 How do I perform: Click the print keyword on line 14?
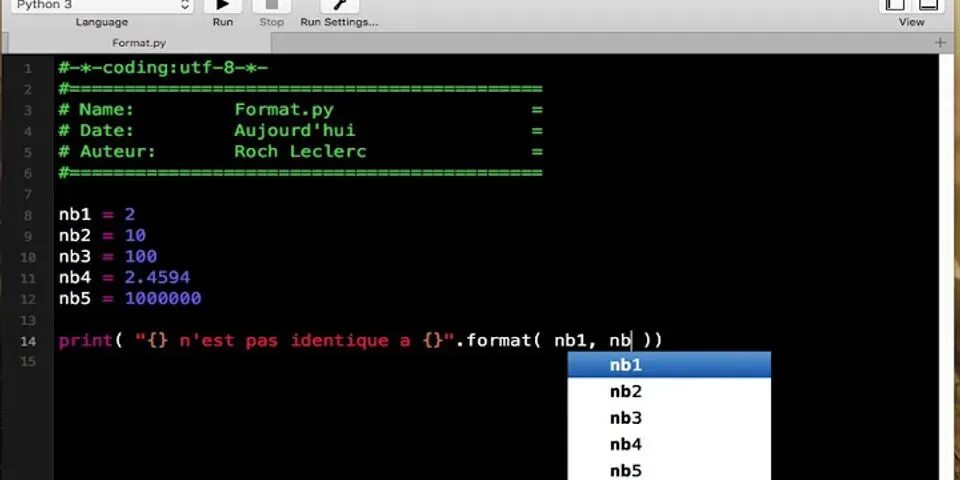(x=86, y=340)
